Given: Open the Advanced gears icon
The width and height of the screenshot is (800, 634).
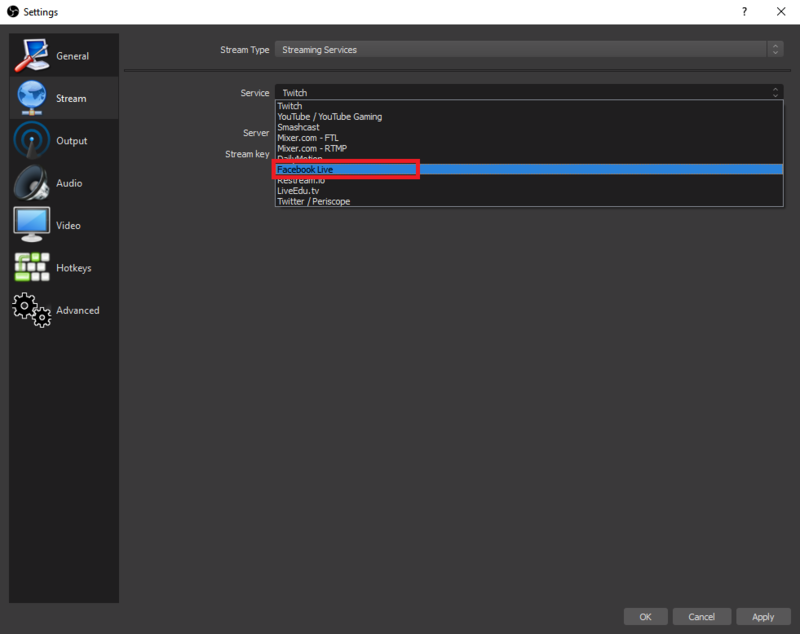Looking at the screenshot, I should tap(32, 310).
